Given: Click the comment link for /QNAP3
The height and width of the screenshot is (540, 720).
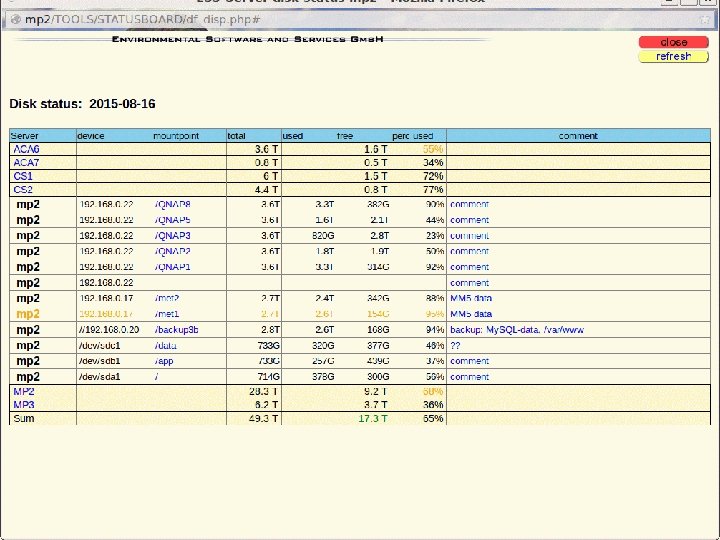Looking at the screenshot, I should (469, 236).
